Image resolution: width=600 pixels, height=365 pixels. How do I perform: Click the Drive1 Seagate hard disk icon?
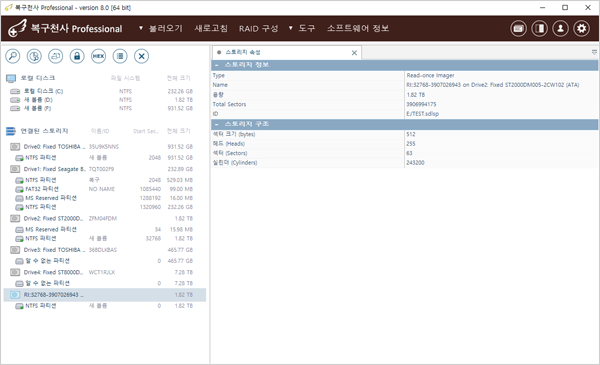pyautogui.click(x=15, y=169)
